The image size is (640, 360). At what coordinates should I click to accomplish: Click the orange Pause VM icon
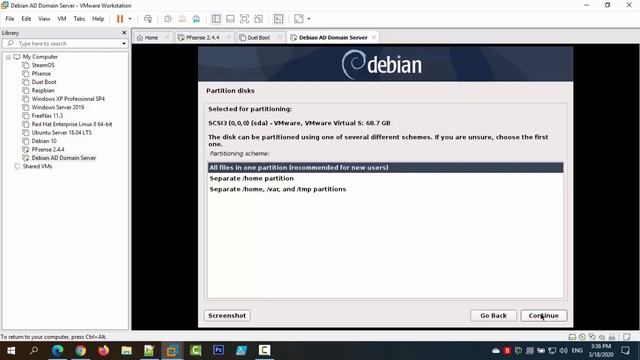point(120,19)
